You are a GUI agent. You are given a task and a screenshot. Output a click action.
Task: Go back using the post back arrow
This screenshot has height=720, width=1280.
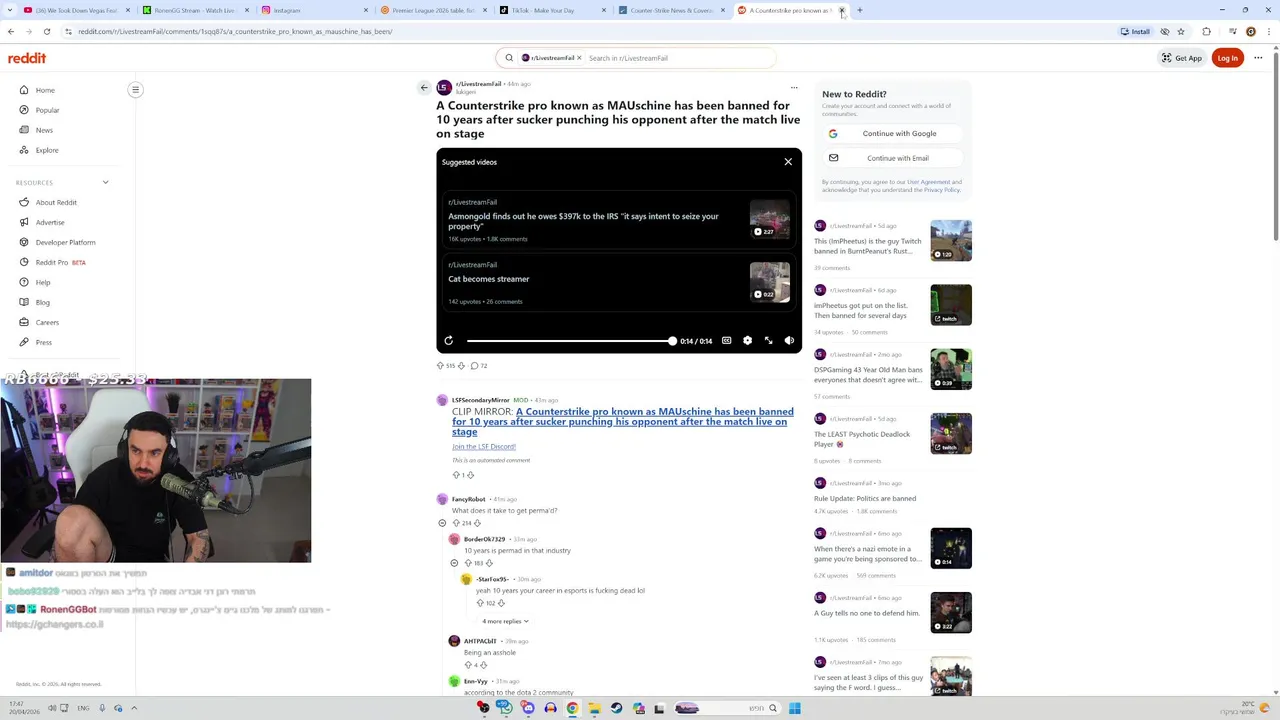pos(424,88)
